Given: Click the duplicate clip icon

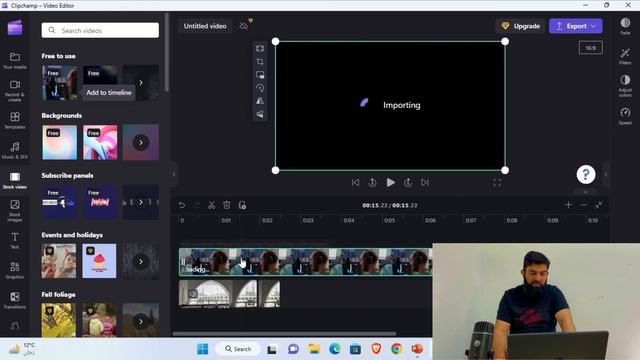Looking at the screenshot, I should 242,205.
